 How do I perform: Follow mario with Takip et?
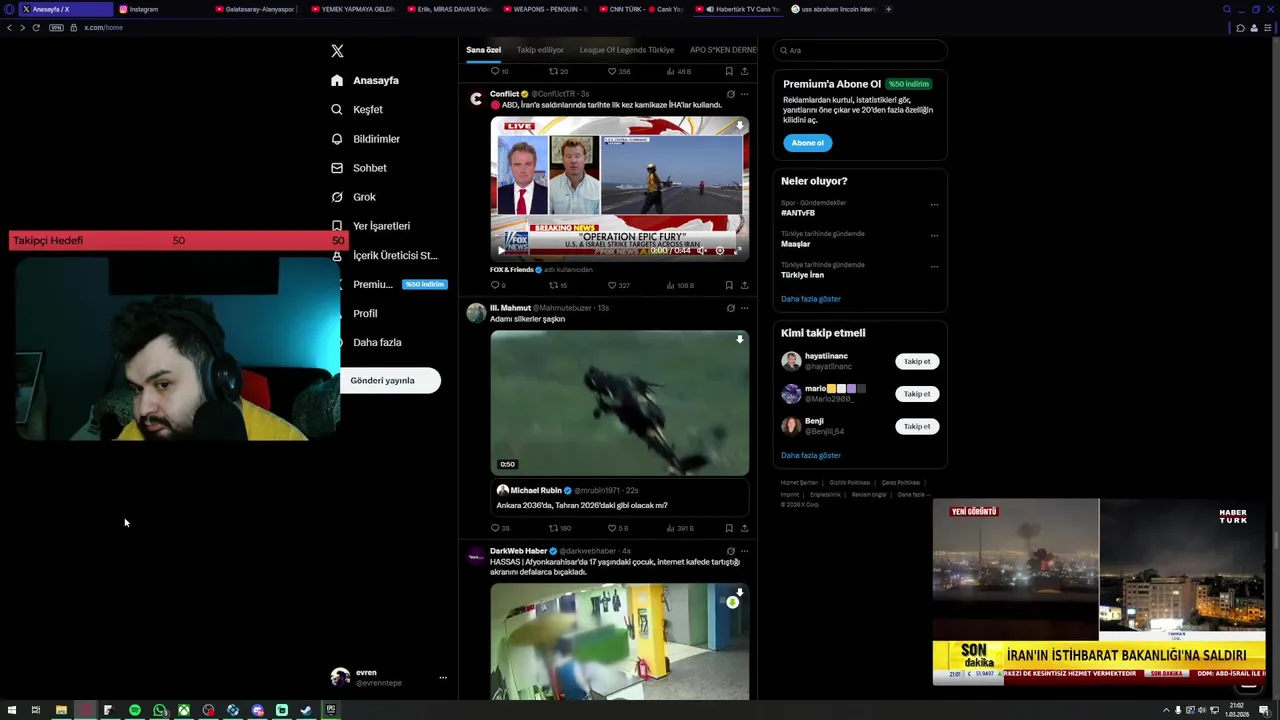[917, 394]
